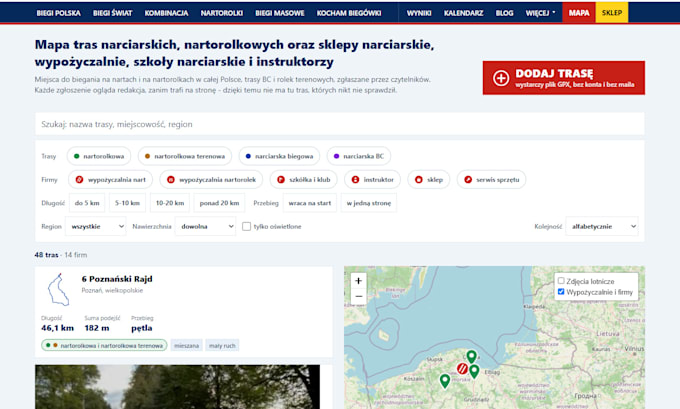Enable the tylko oświetlone checkbox
The width and height of the screenshot is (680, 409).
click(246, 226)
